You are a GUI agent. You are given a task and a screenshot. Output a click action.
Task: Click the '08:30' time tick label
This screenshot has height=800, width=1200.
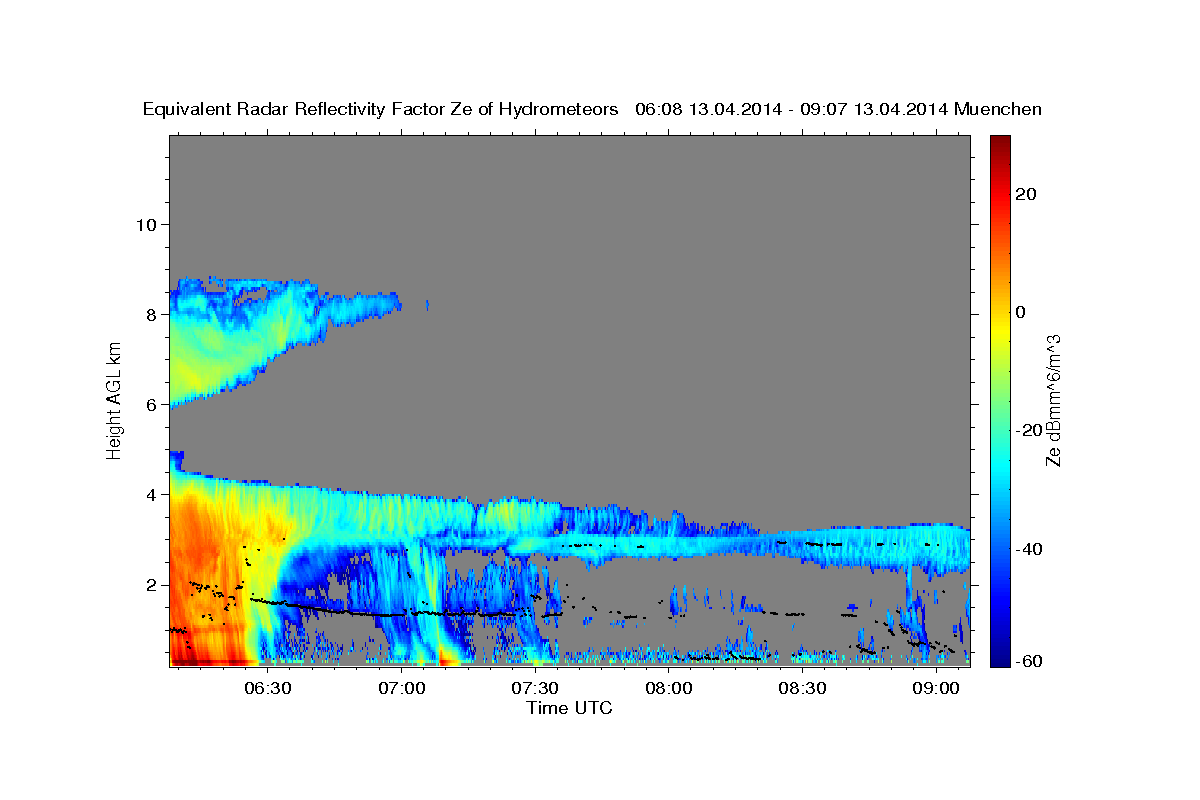[803, 688]
